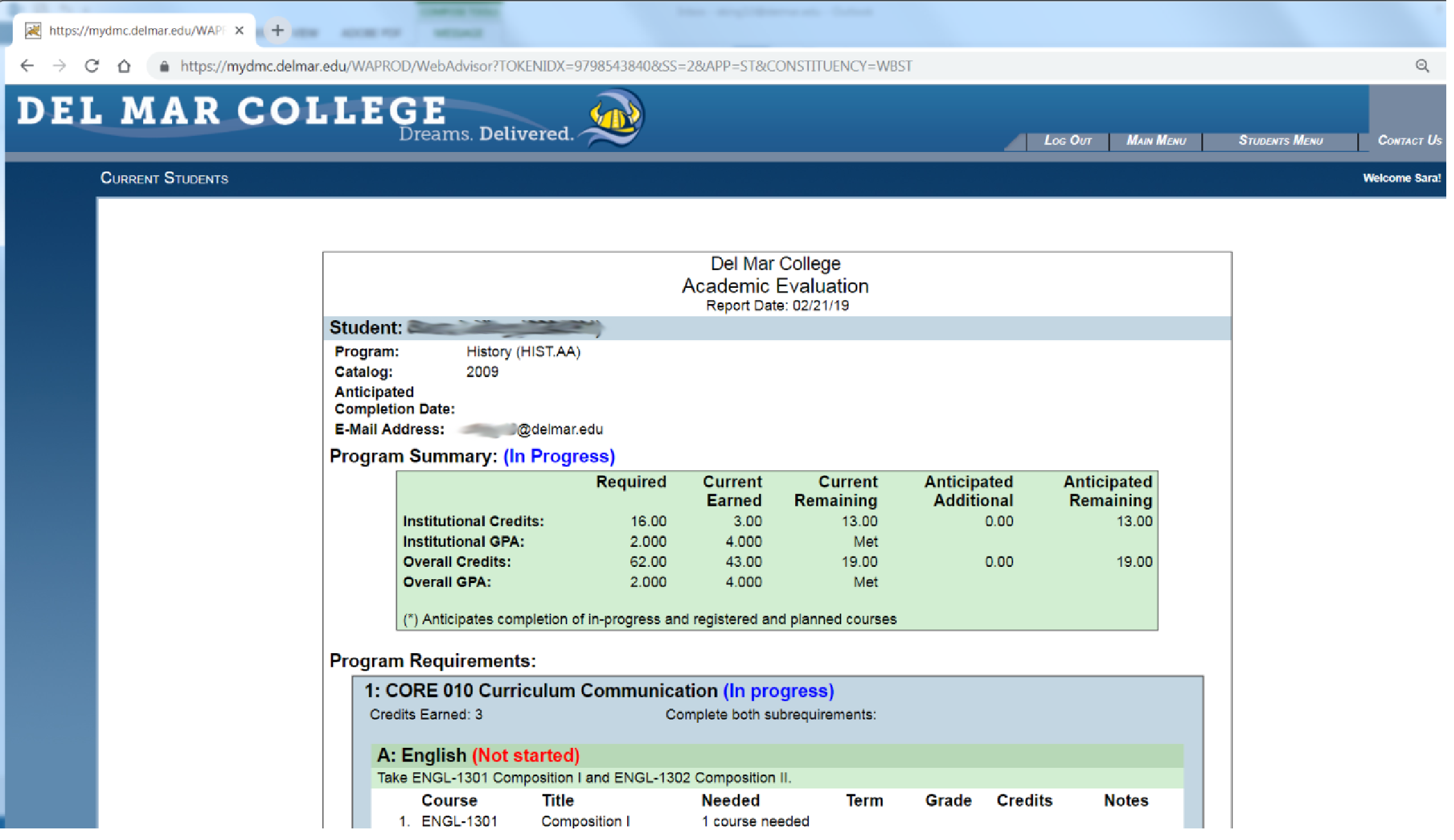1454x840 pixels.
Task: Click the Viking helmet logo
Action: point(614,119)
